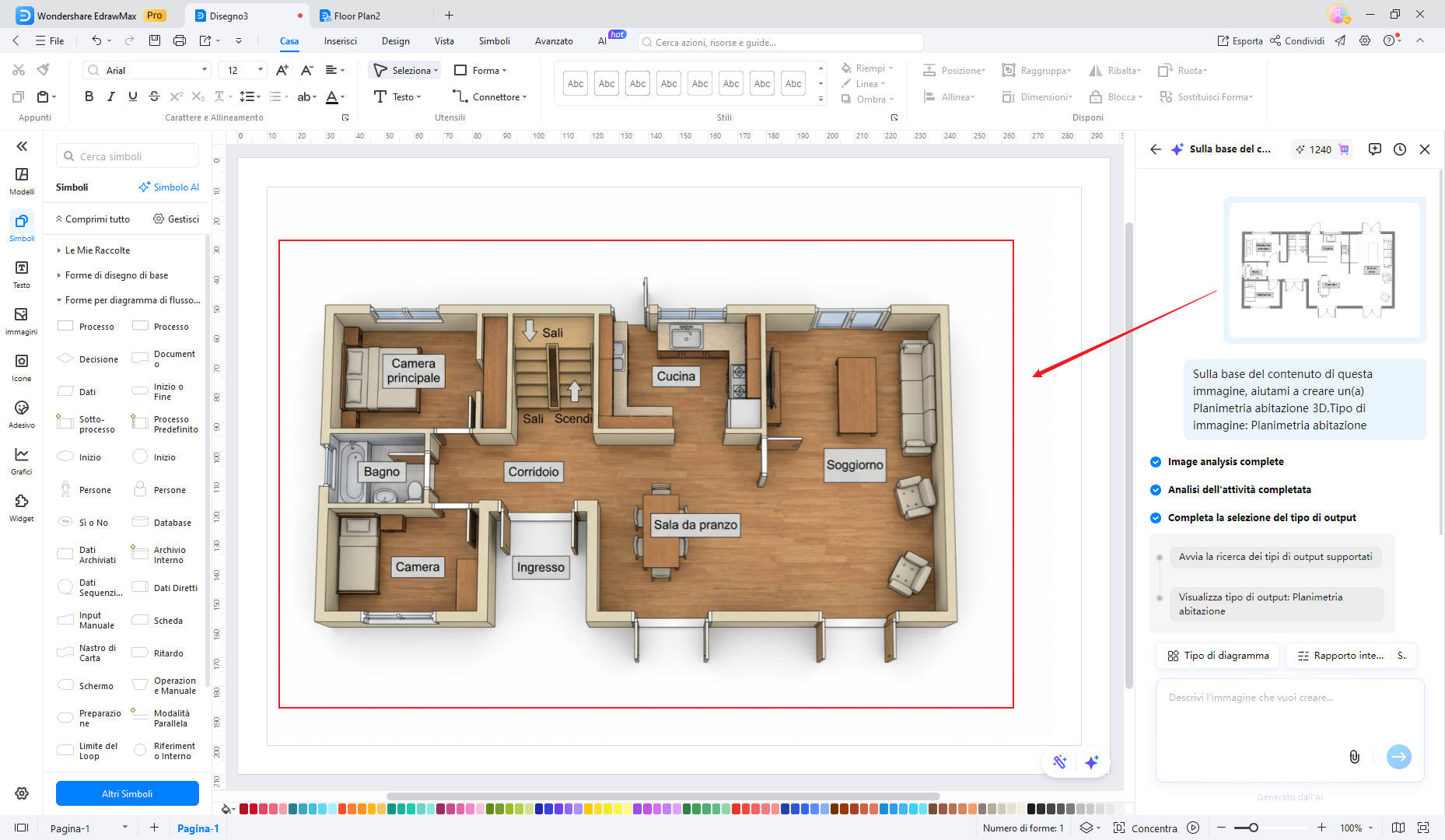Open AI chat history via clock icon
This screenshot has height=840, width=1445.
[1401, 149]
